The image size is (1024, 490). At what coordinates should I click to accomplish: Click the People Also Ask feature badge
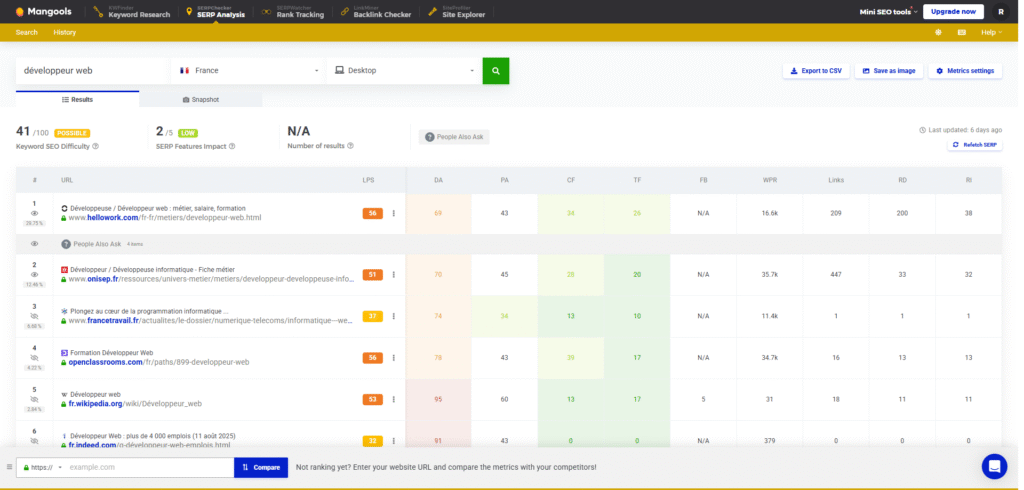pos(454,137)
